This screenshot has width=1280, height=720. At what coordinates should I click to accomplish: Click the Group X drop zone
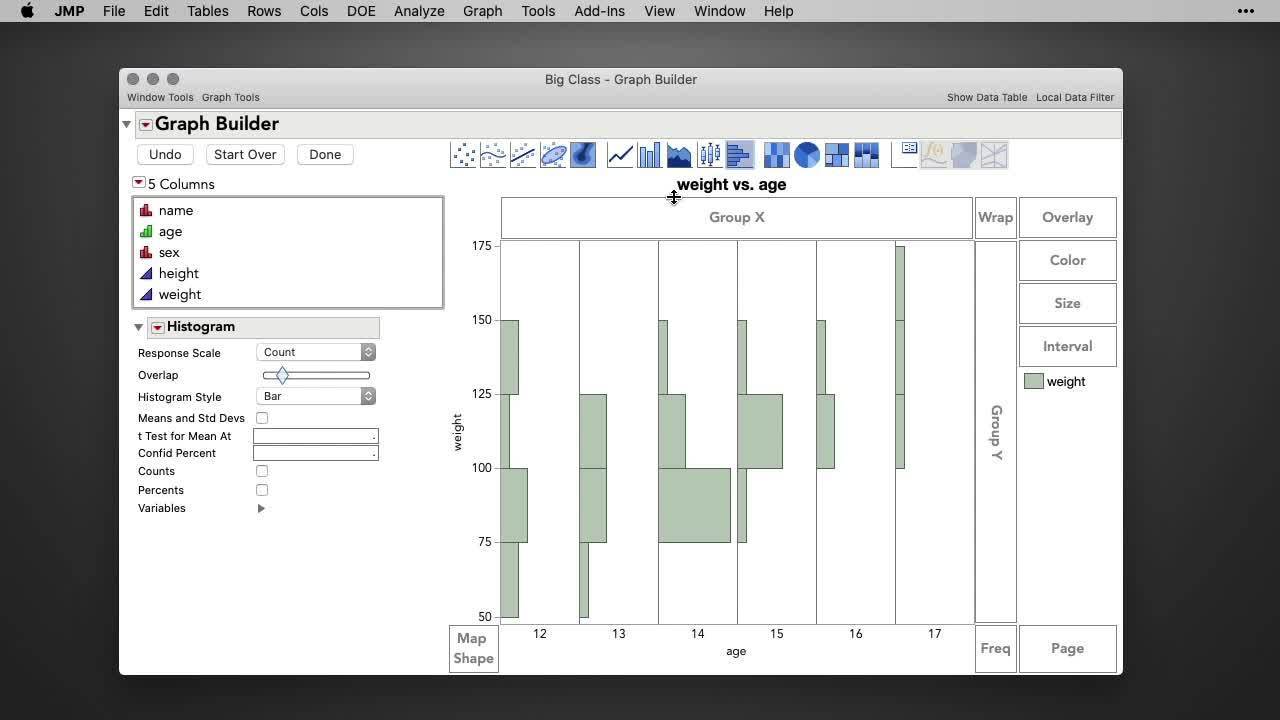click(737, 218)
